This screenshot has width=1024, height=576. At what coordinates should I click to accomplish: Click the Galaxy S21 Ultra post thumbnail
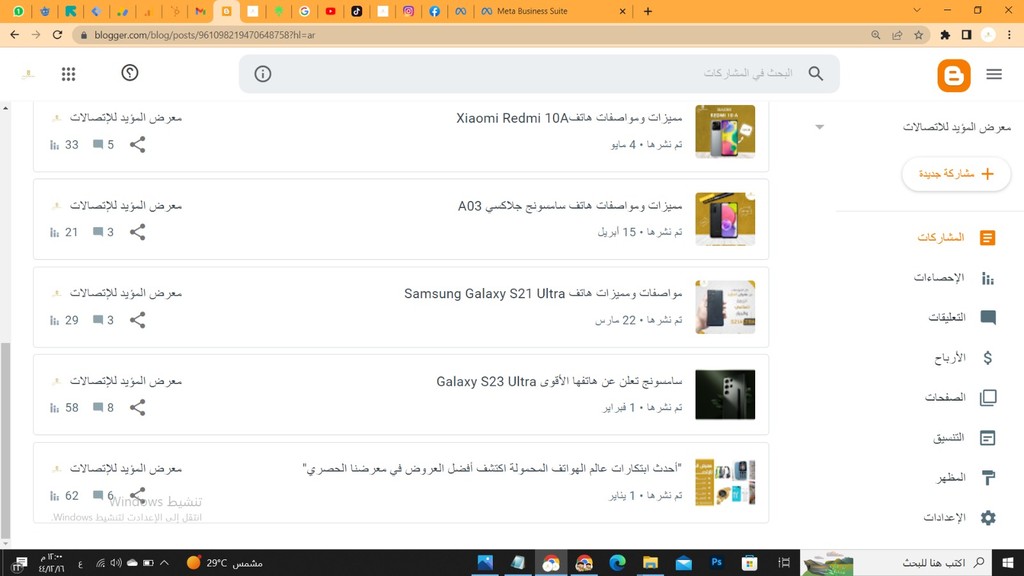coord(725,307)
